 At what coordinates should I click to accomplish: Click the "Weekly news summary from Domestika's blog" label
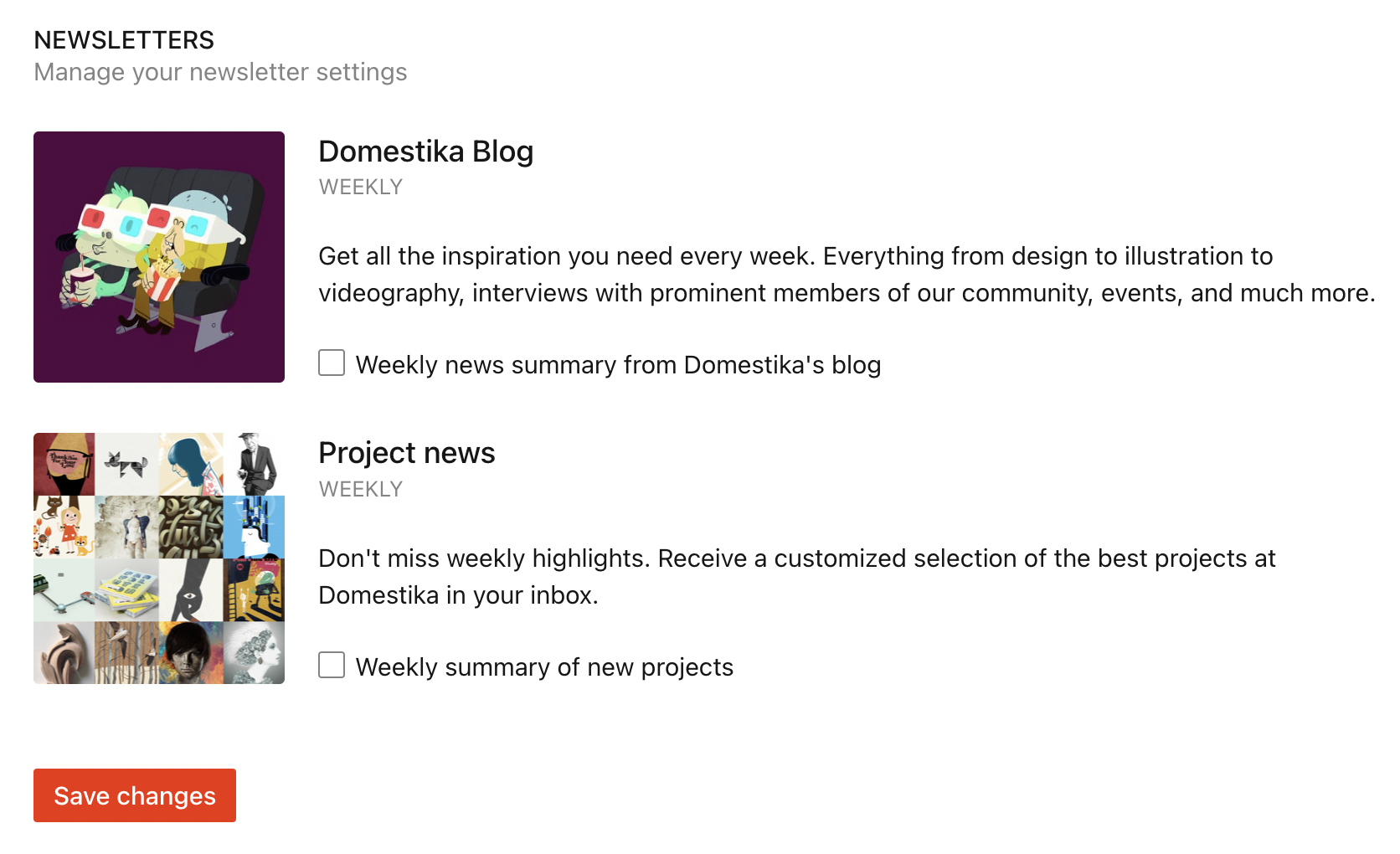click(618, 365)
